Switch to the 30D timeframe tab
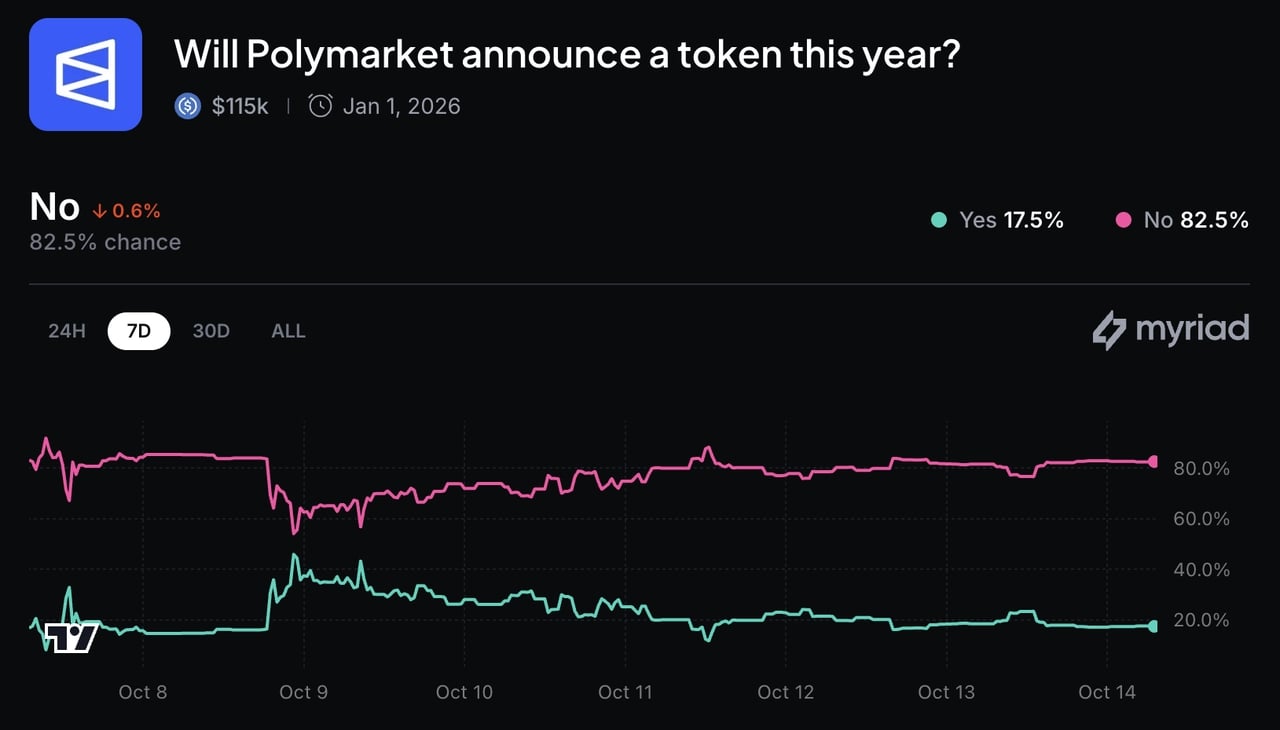The width and height of the screenshot is (1280, 730). point(210,330)
